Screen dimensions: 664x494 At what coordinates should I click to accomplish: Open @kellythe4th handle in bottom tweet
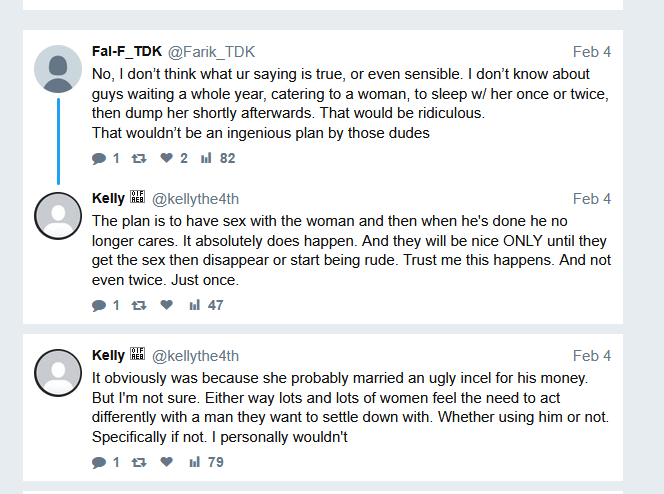(195, 355)
